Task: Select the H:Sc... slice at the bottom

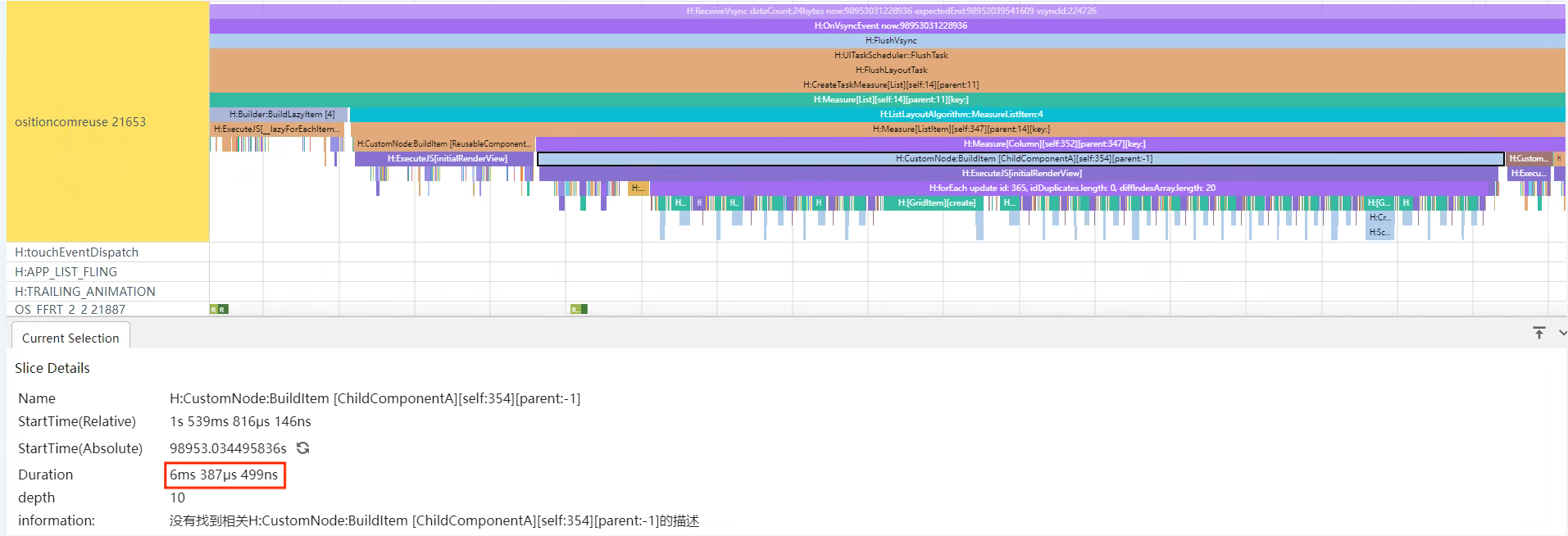Action: pyautogui.click(x=1379, y=232)
